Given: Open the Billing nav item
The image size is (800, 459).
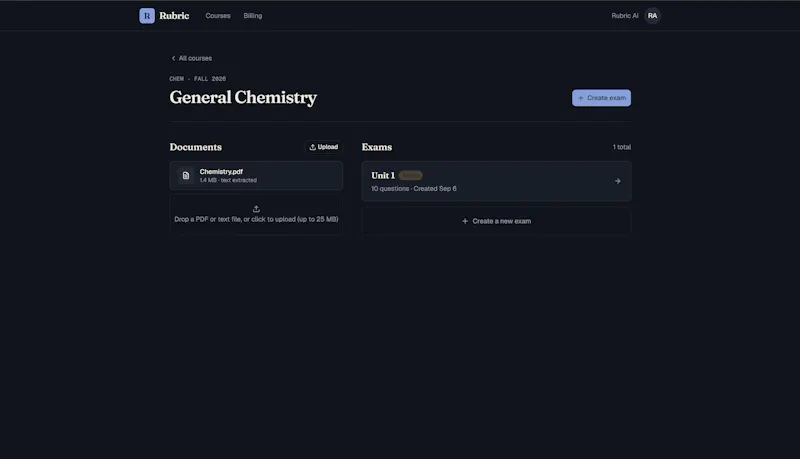Looking at the screenshot, I should pos(253,16).
